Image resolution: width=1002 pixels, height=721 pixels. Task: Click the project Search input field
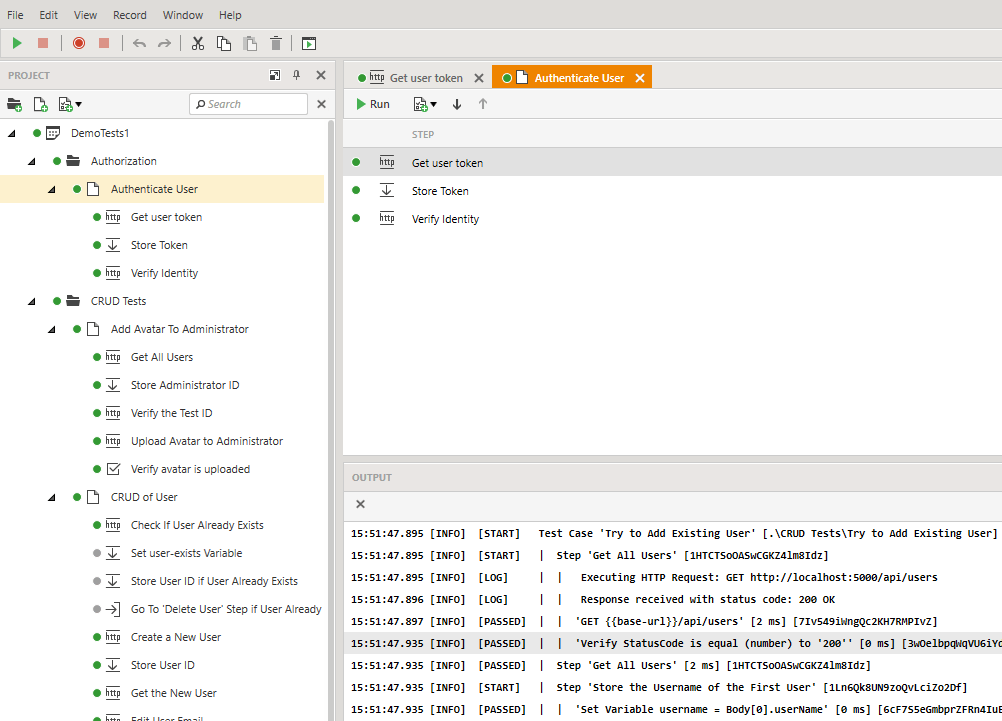(x=249, y=104)
